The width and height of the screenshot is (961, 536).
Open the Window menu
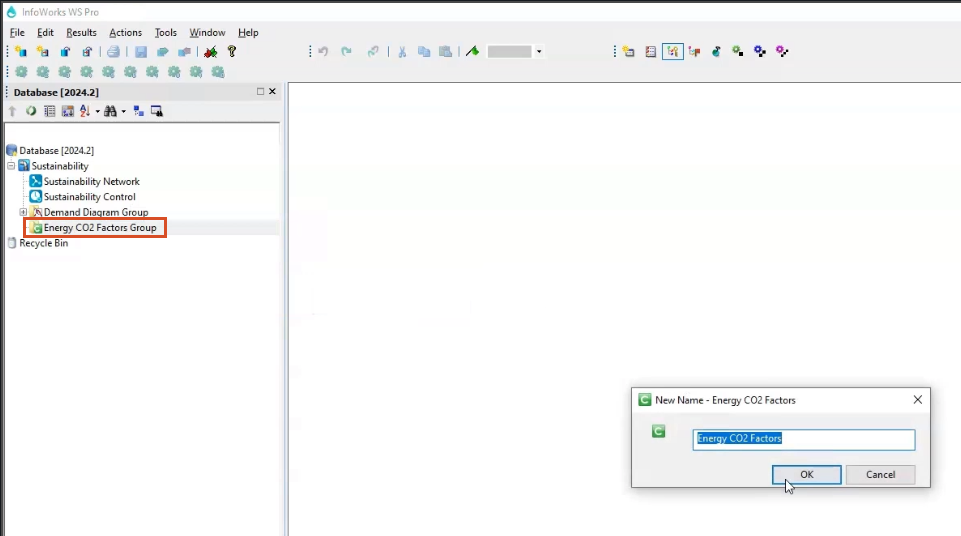(x=207, y=32)
